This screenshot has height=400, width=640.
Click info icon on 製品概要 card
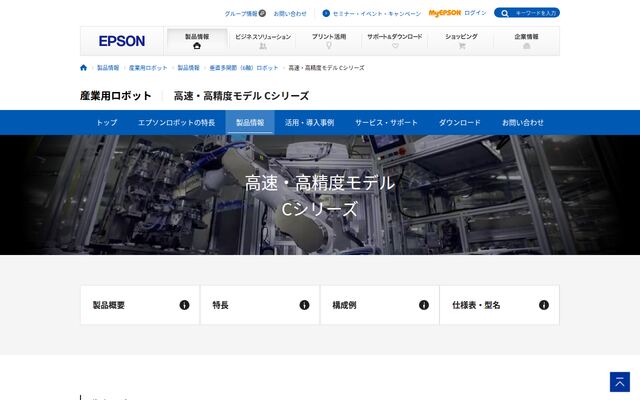click(x=184, y=305)
